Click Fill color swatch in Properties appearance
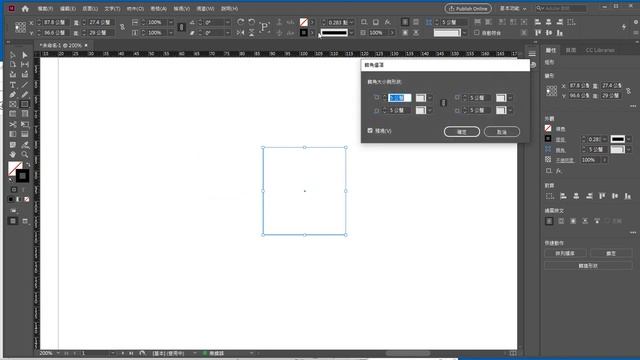 (548, 129)
